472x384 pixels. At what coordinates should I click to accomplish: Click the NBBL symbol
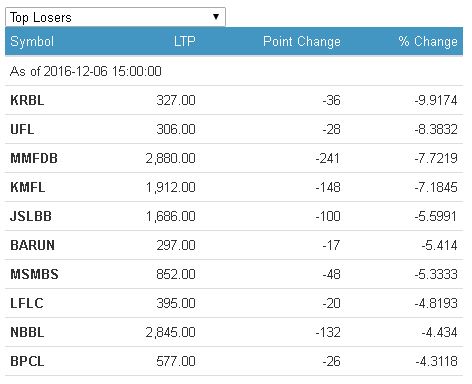click(27, 332)
